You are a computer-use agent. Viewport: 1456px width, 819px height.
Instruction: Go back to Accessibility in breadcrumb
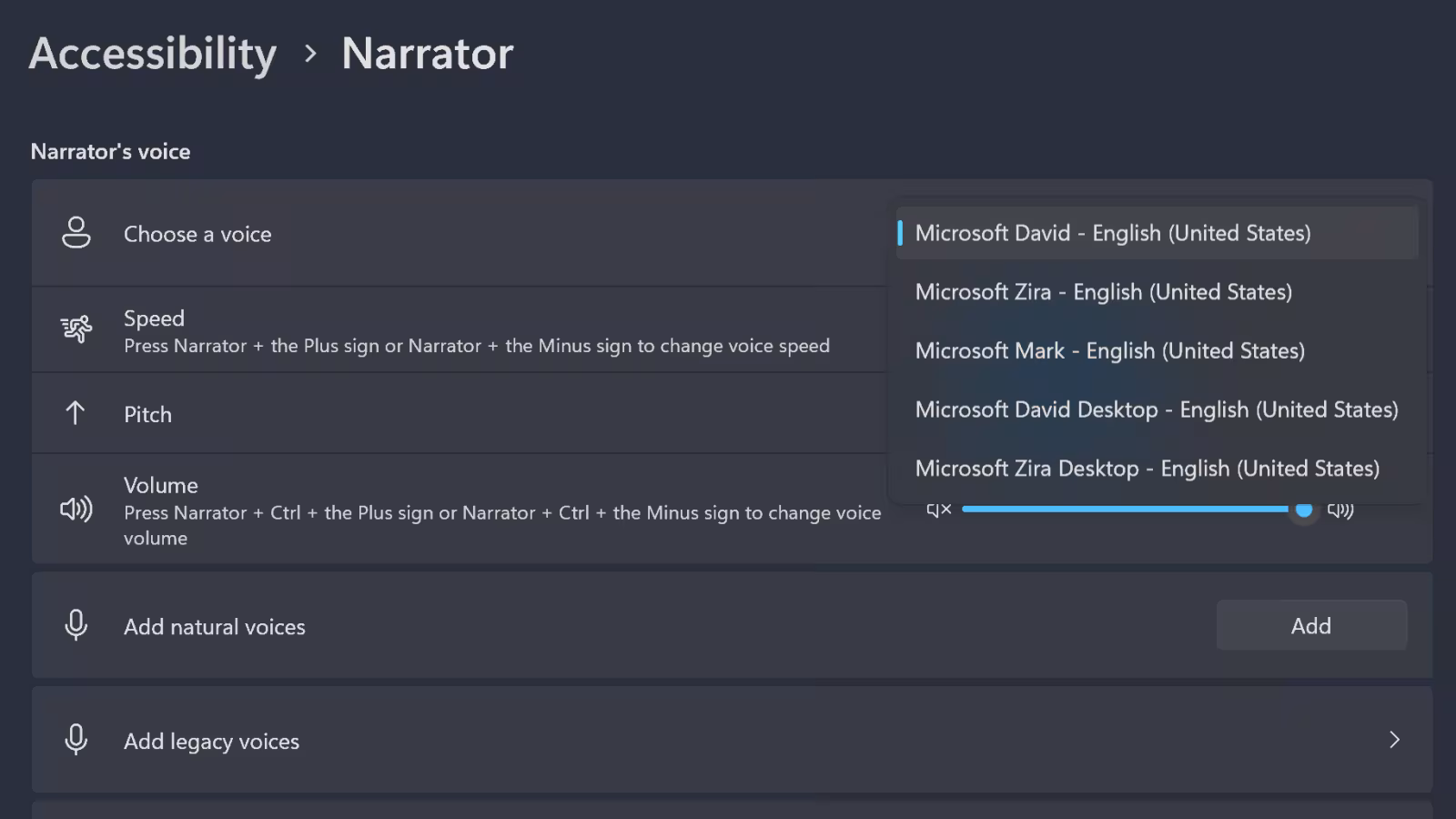153,54
